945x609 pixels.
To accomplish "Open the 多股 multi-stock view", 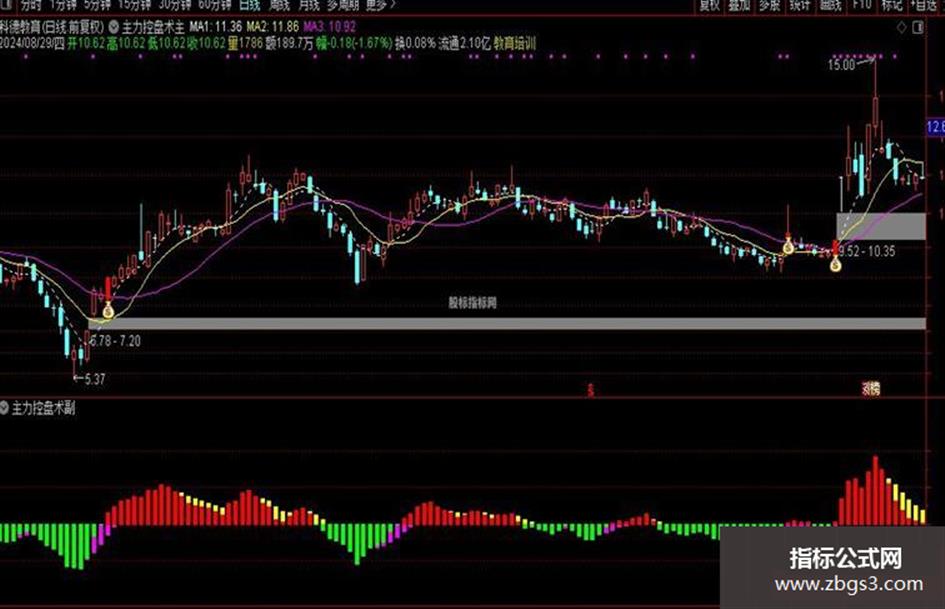I will [x=770, y=5].
